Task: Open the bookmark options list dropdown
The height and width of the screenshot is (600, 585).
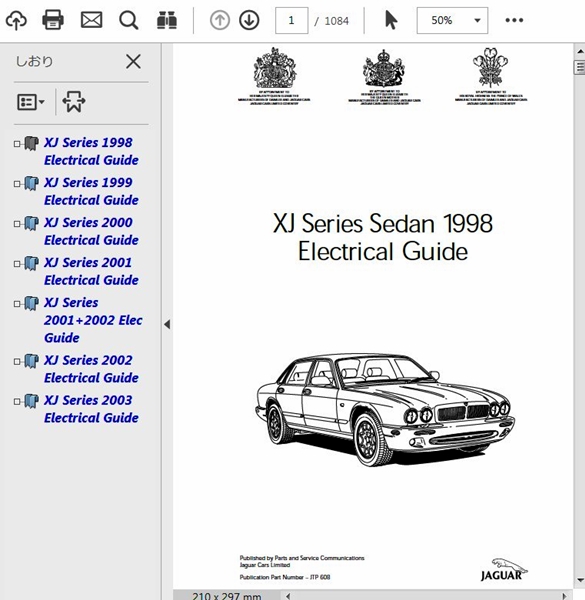Action: tap(31, 102)
